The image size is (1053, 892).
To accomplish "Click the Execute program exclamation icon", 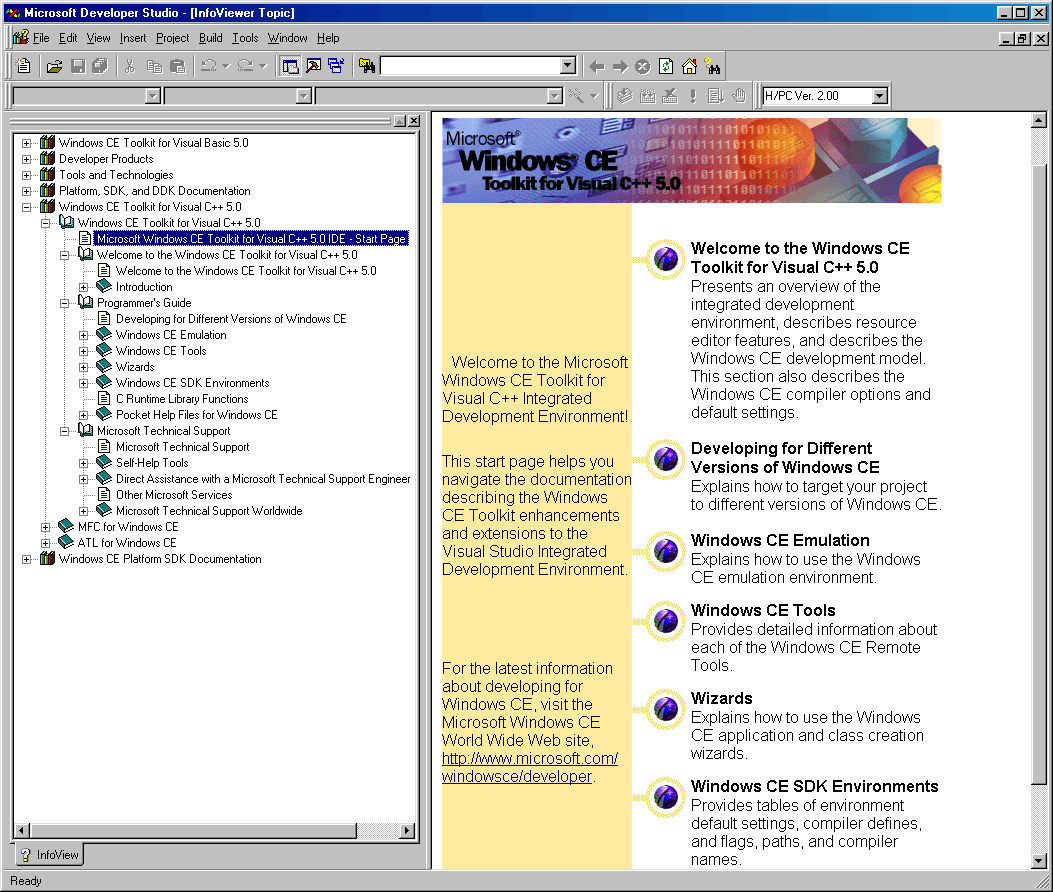I will (693, 96).
